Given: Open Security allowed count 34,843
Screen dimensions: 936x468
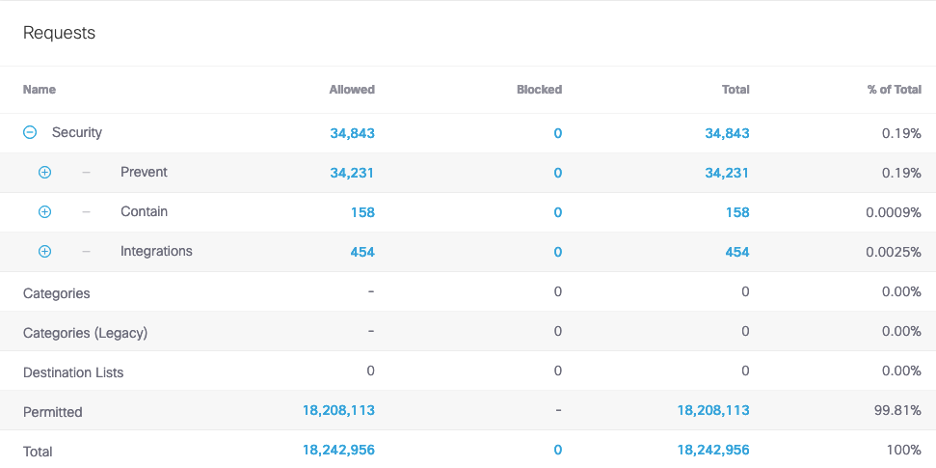Looking at the screenshot, I should click(352, 133).
